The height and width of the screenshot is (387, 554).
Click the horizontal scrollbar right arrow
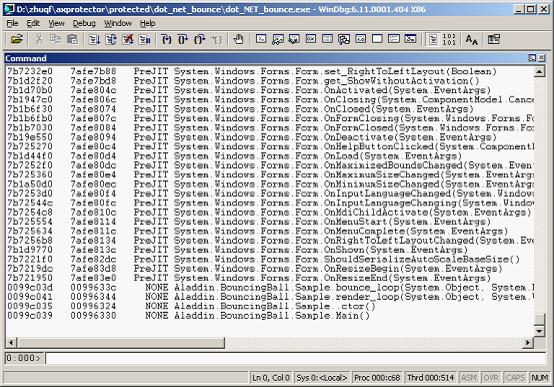click(x=528, y=342)
